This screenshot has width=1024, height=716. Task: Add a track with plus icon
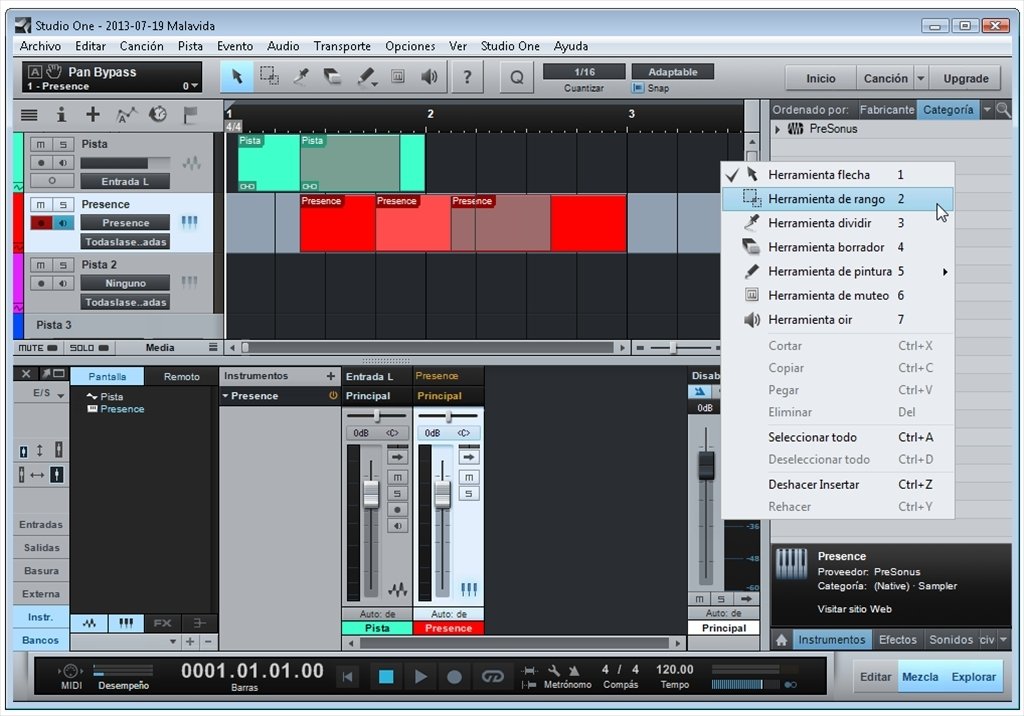(x=93, y=115)
